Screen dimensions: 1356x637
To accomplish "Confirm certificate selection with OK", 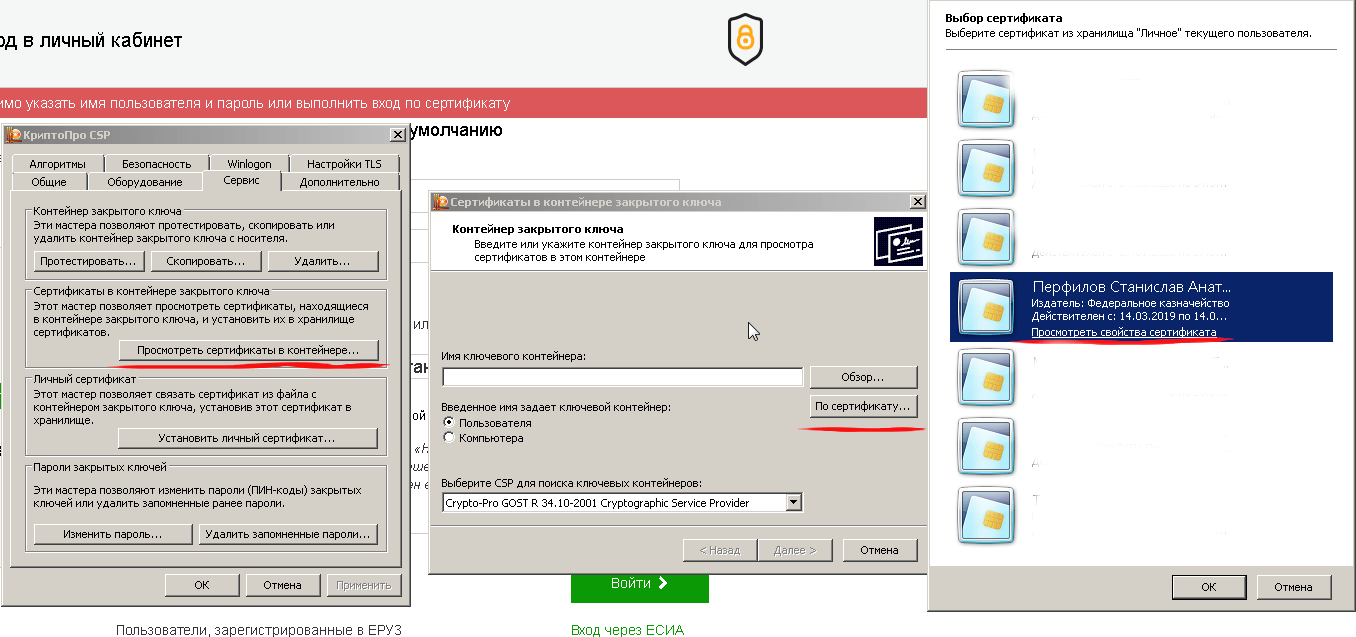I will pyautogui.click(x=1208, y=587).
